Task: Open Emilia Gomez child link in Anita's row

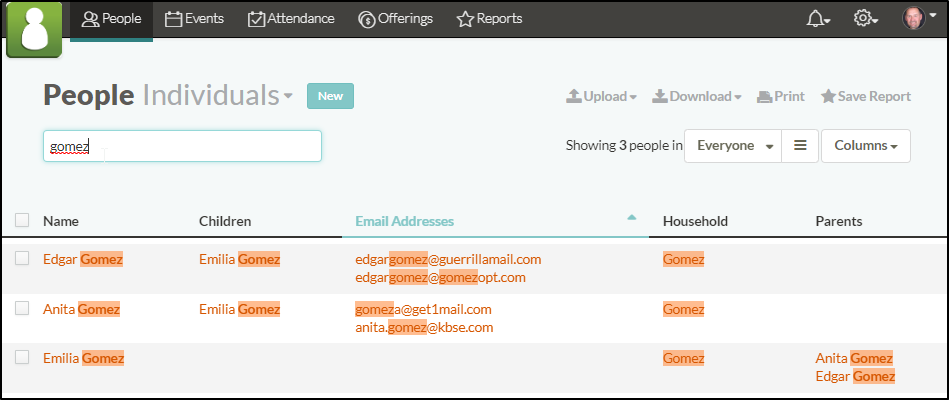Action: click(240, 310)
